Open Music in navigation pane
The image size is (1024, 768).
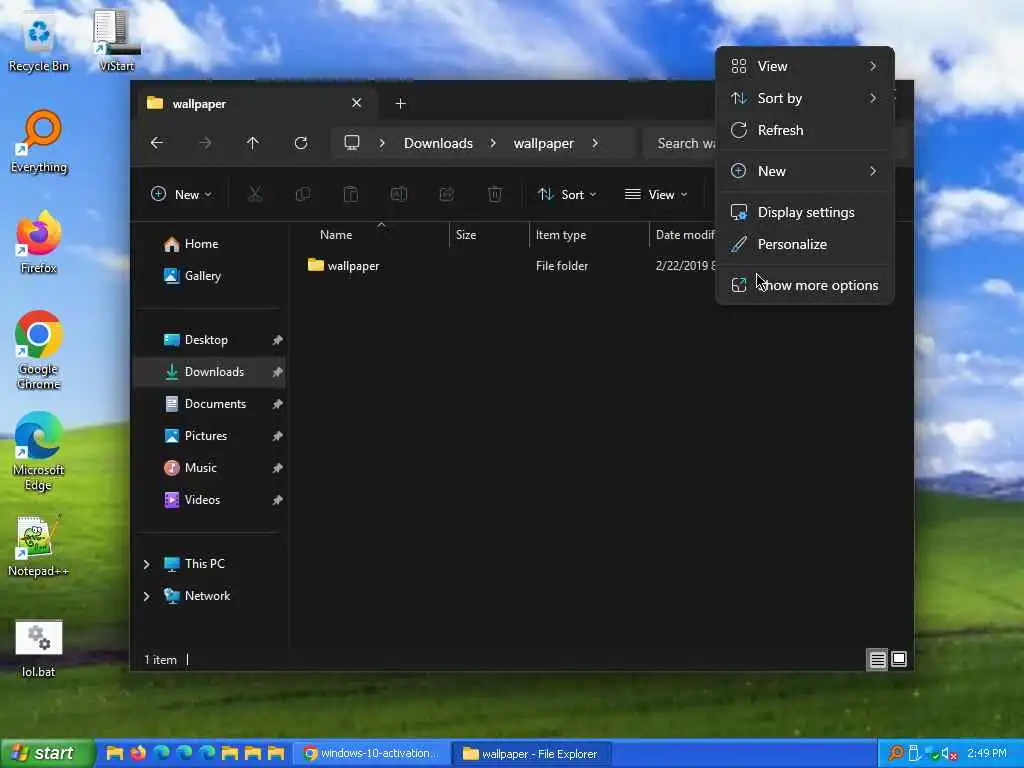click(210, 468)
